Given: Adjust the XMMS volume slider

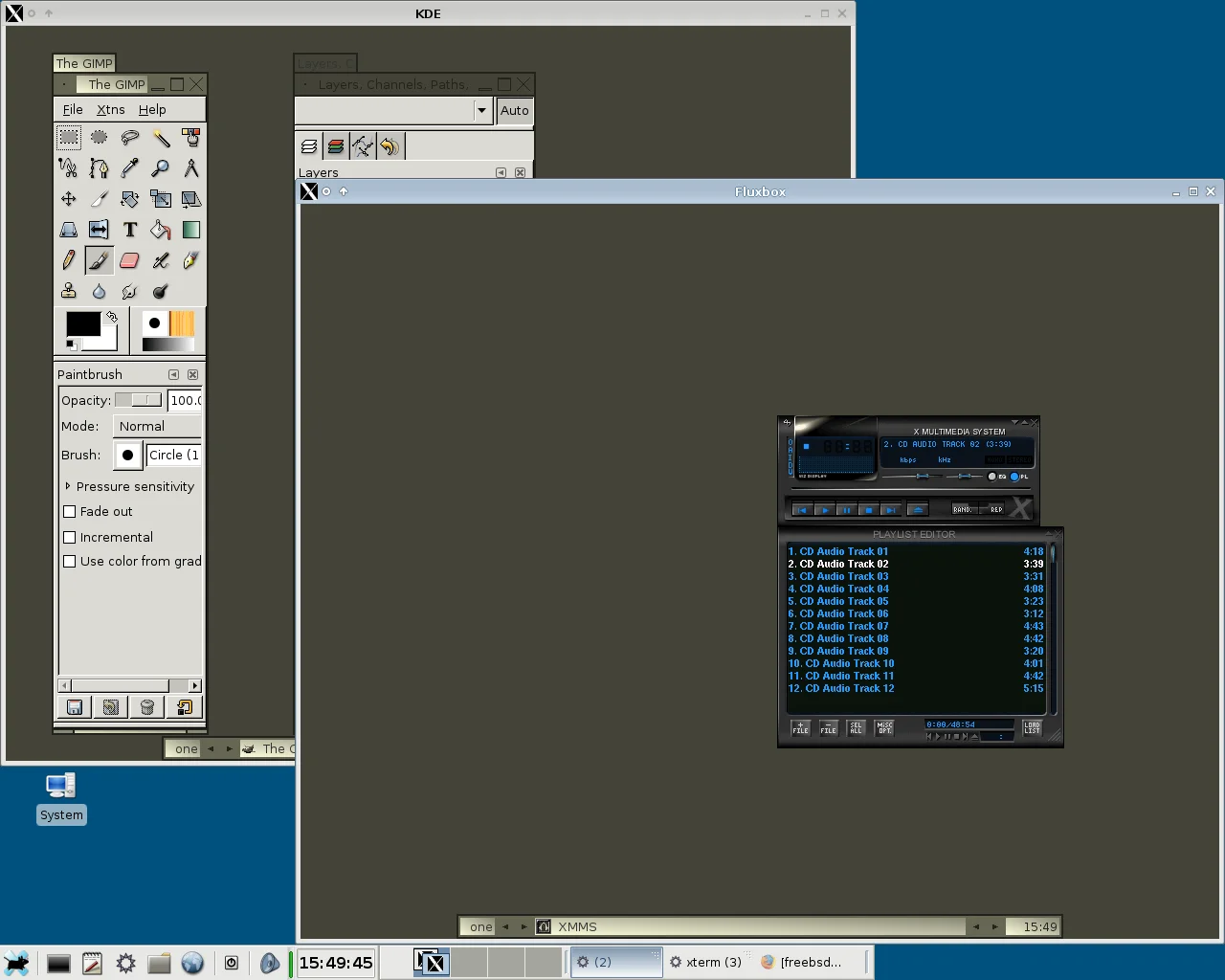Looking at the screenshot, I should [914, 476].
